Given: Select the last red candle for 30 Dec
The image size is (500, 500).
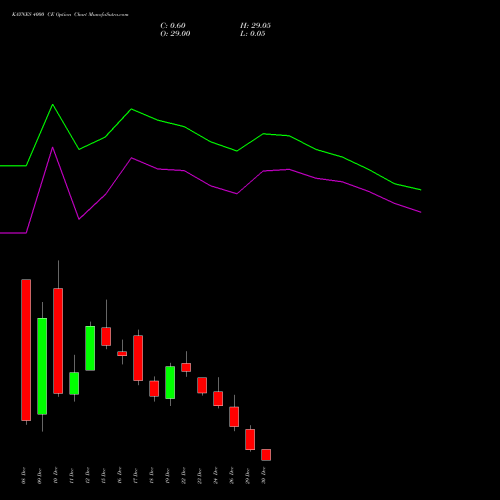Looking at the screenshot, I should pyautogui.click(x=266, y=455).
